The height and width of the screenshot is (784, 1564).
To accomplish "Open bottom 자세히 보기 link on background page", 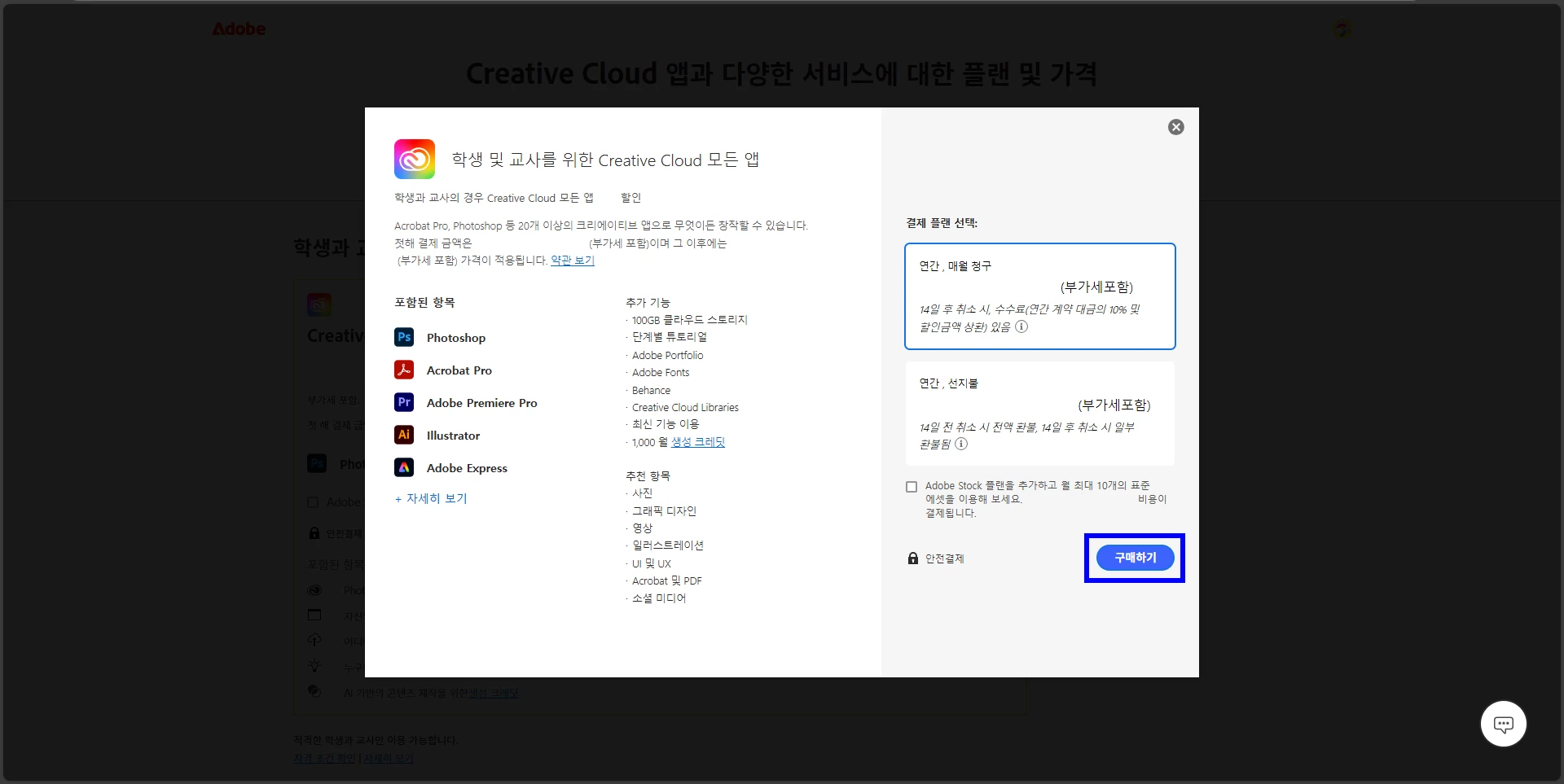I will (x=389, y=759).
